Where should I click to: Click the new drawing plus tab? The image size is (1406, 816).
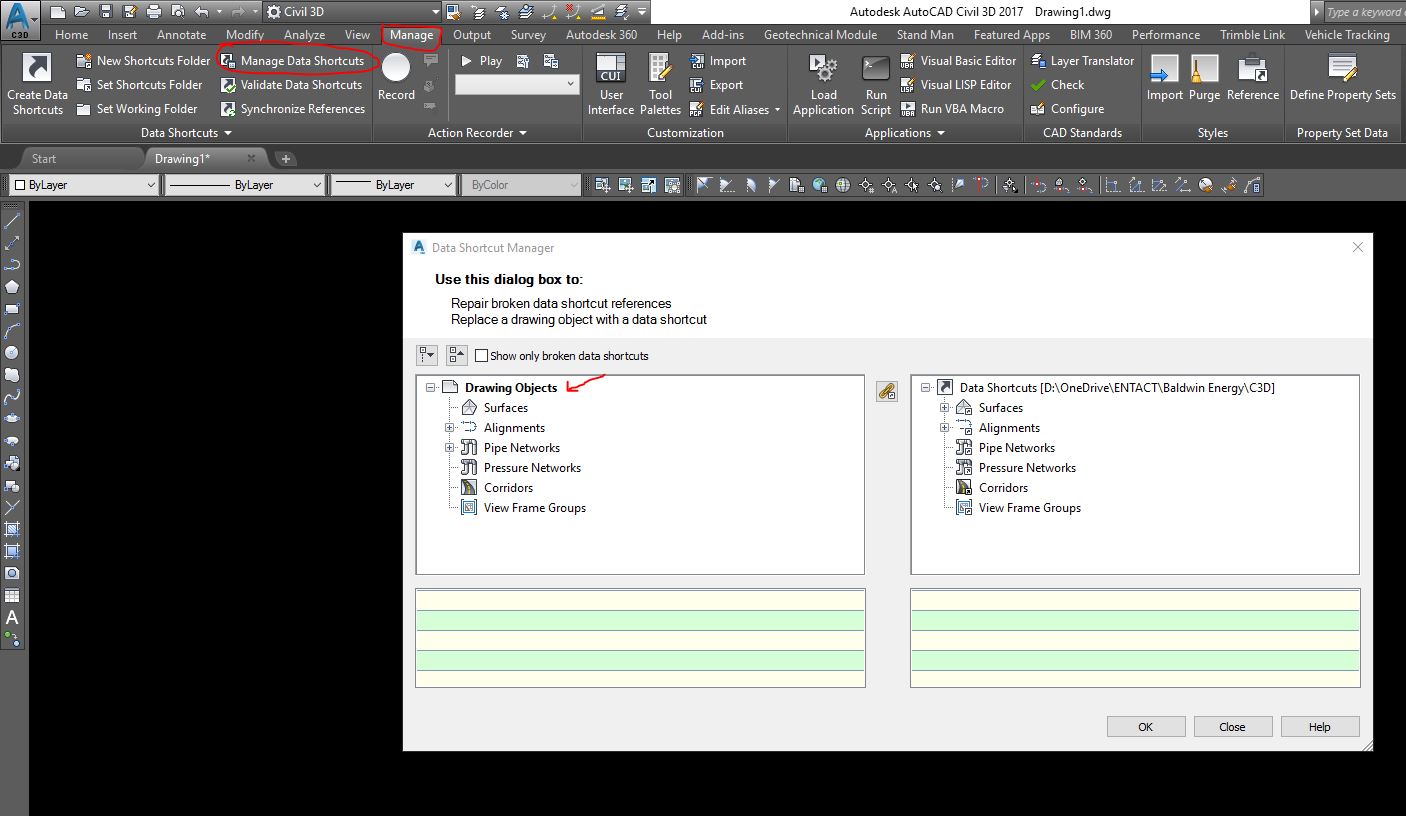pos(287,158)
